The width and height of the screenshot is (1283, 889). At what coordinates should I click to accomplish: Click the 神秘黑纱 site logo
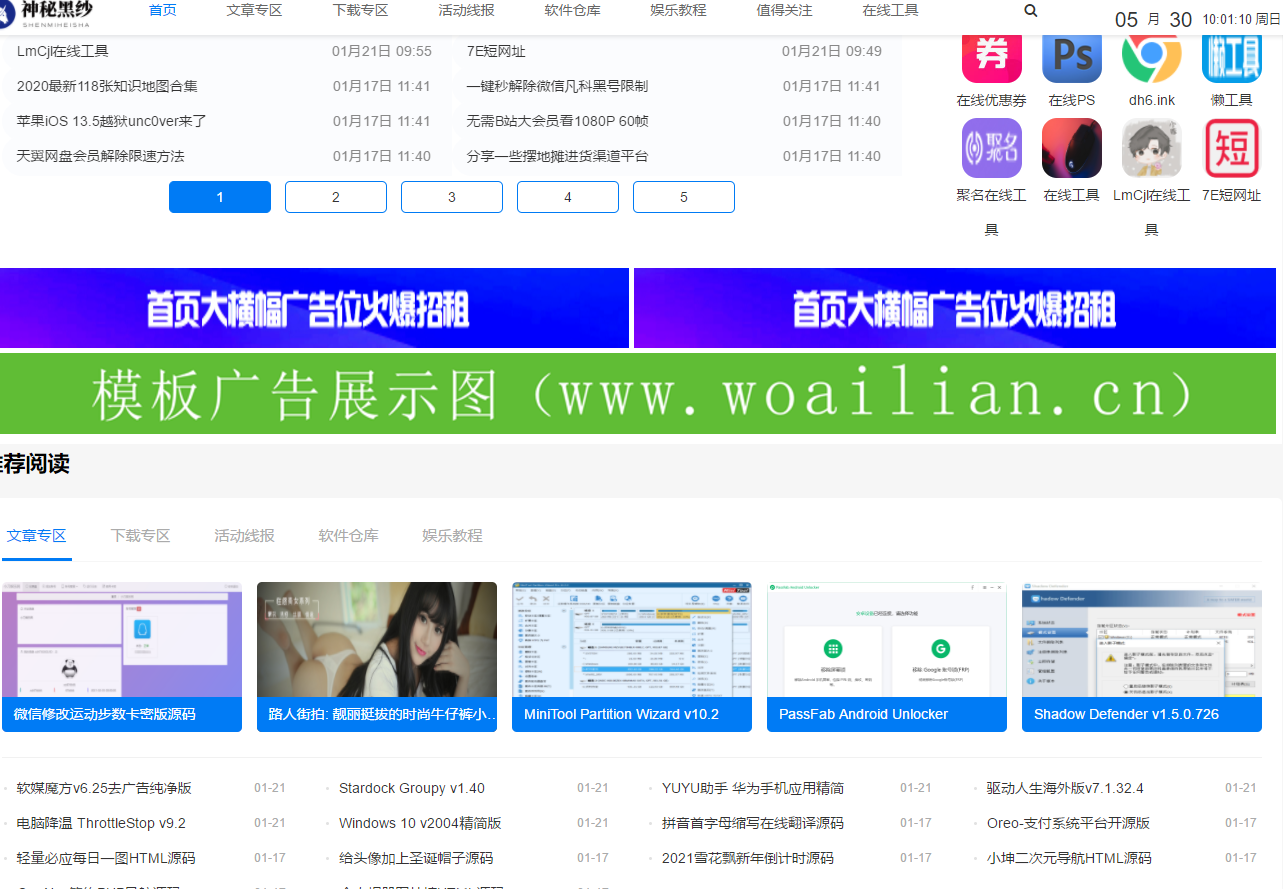point(50,13)
